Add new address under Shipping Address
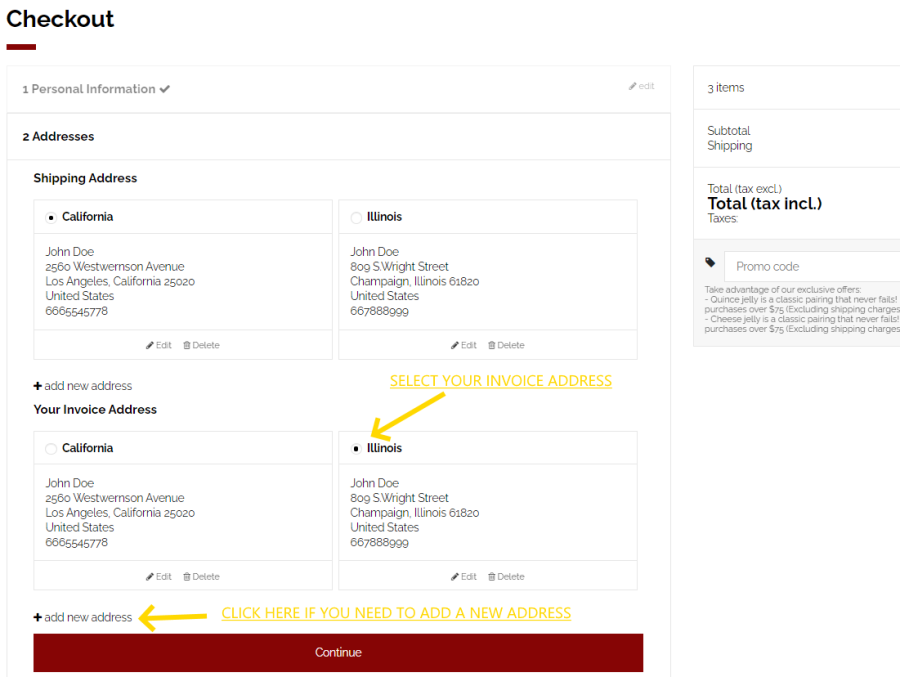900x677 pixels. (83, 386)
